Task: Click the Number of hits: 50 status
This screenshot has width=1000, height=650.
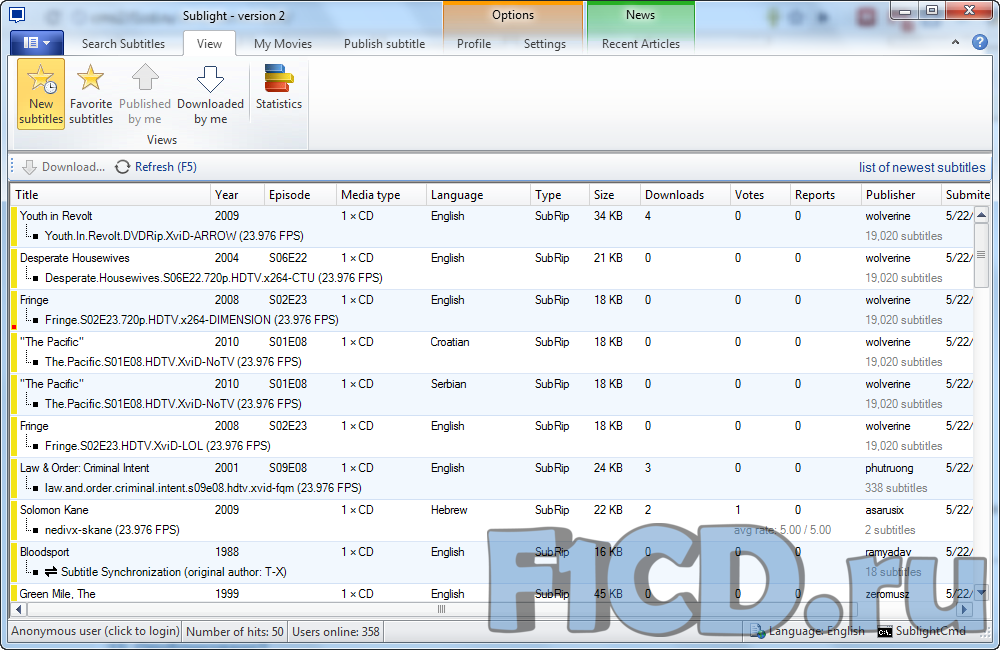Action: coord(235,632)
